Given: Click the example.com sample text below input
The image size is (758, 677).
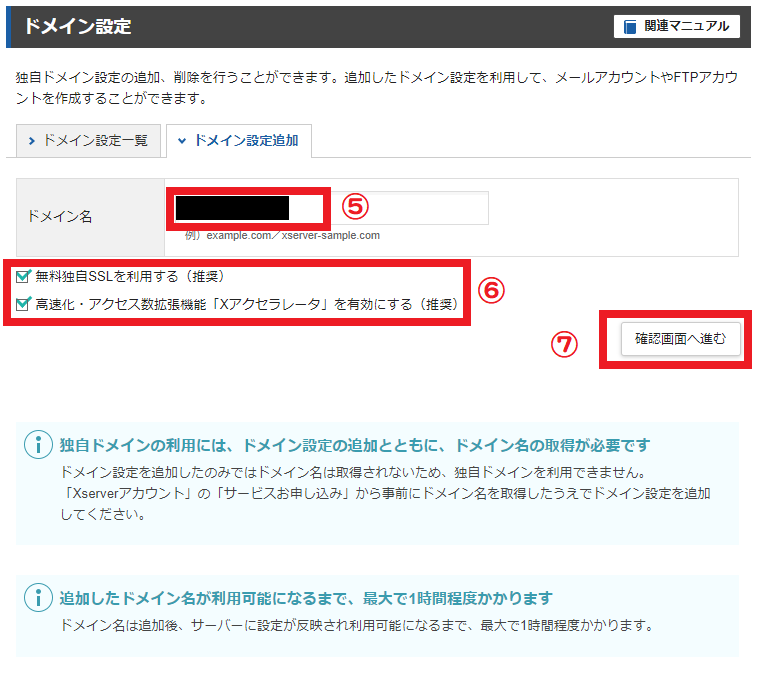Looking at the screenshot, I should click(282, 236).
